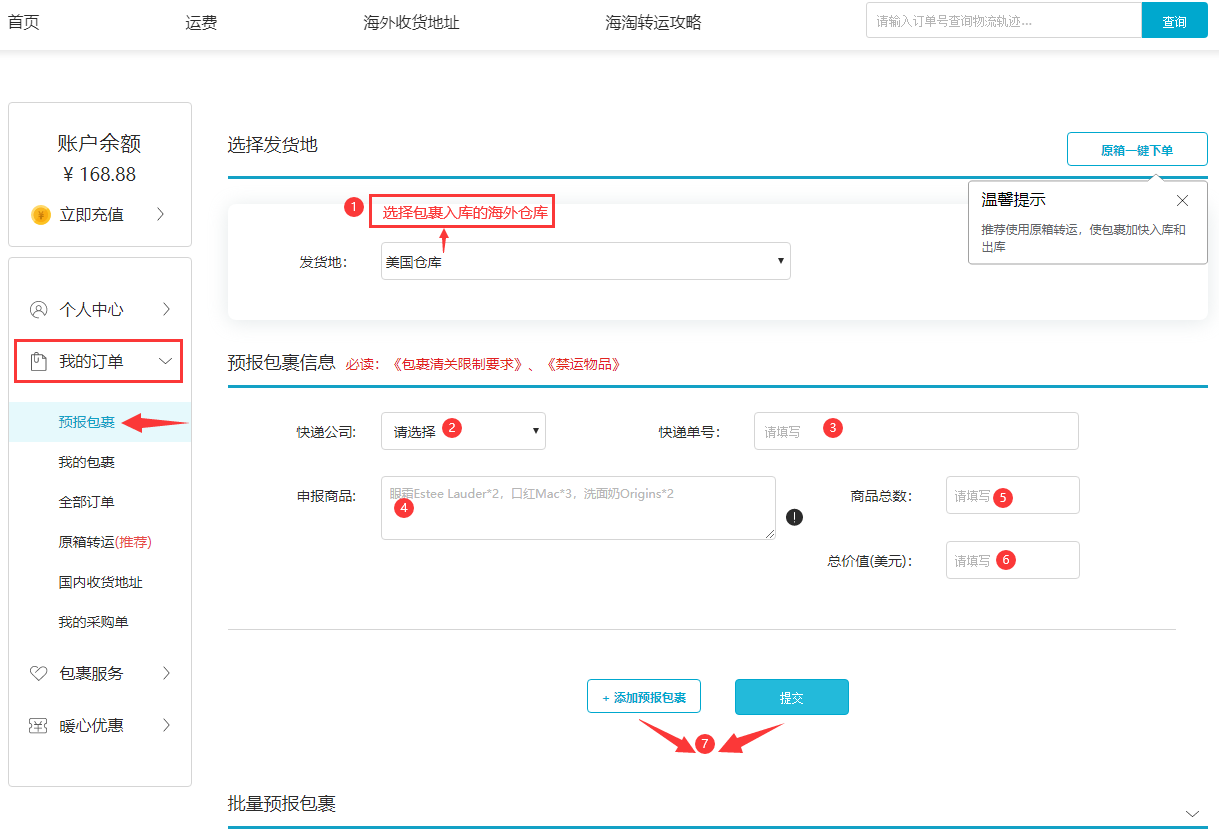
Task: Click the 提交 submit button
Action: click(791, 697)
